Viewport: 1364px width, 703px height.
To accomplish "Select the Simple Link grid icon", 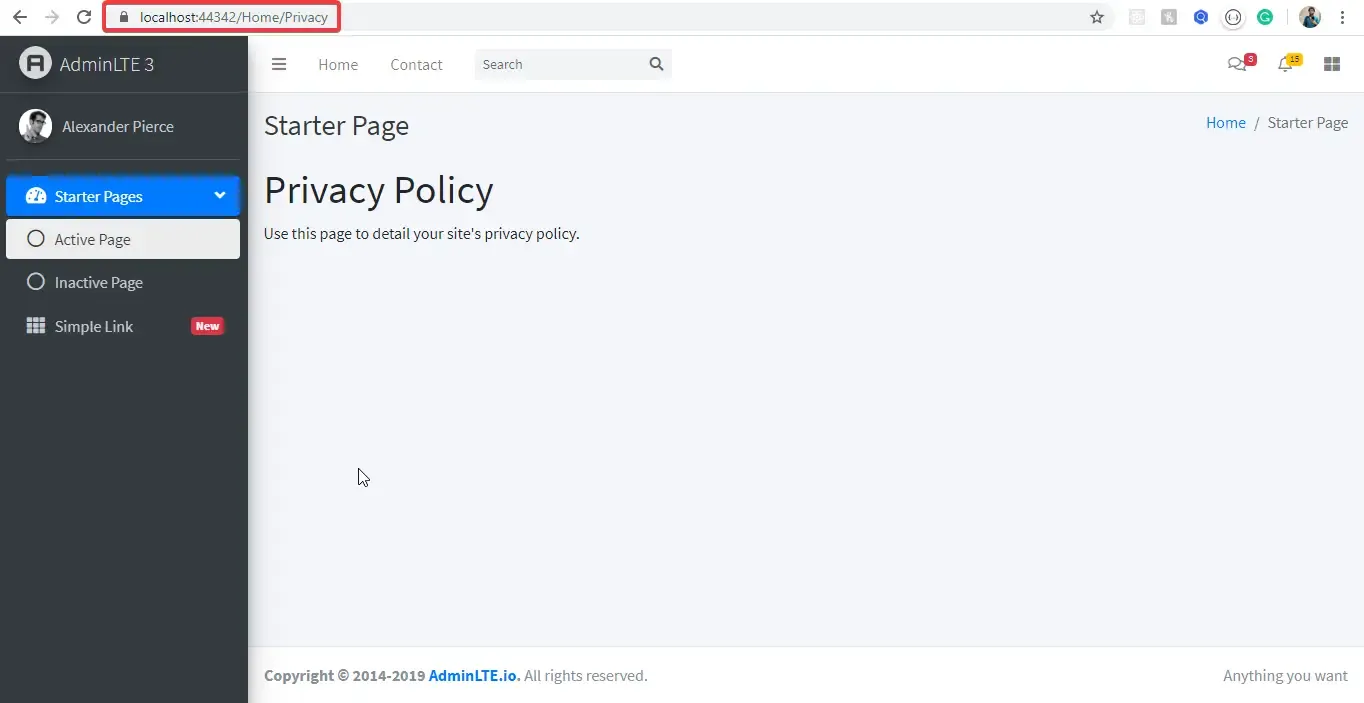I will coord(35,326).
